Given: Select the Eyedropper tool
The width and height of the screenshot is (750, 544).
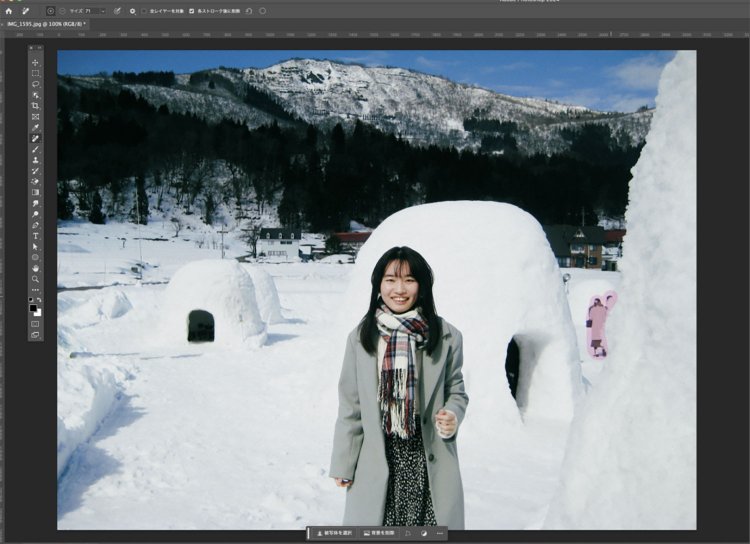Looking at the screenshot, I should 35,128.
